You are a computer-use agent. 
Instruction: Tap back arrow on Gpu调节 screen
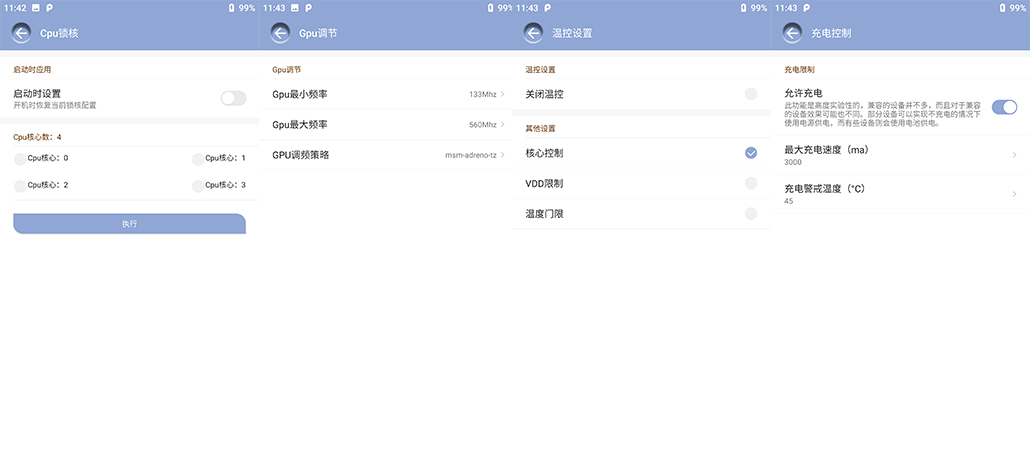[280, 33]
